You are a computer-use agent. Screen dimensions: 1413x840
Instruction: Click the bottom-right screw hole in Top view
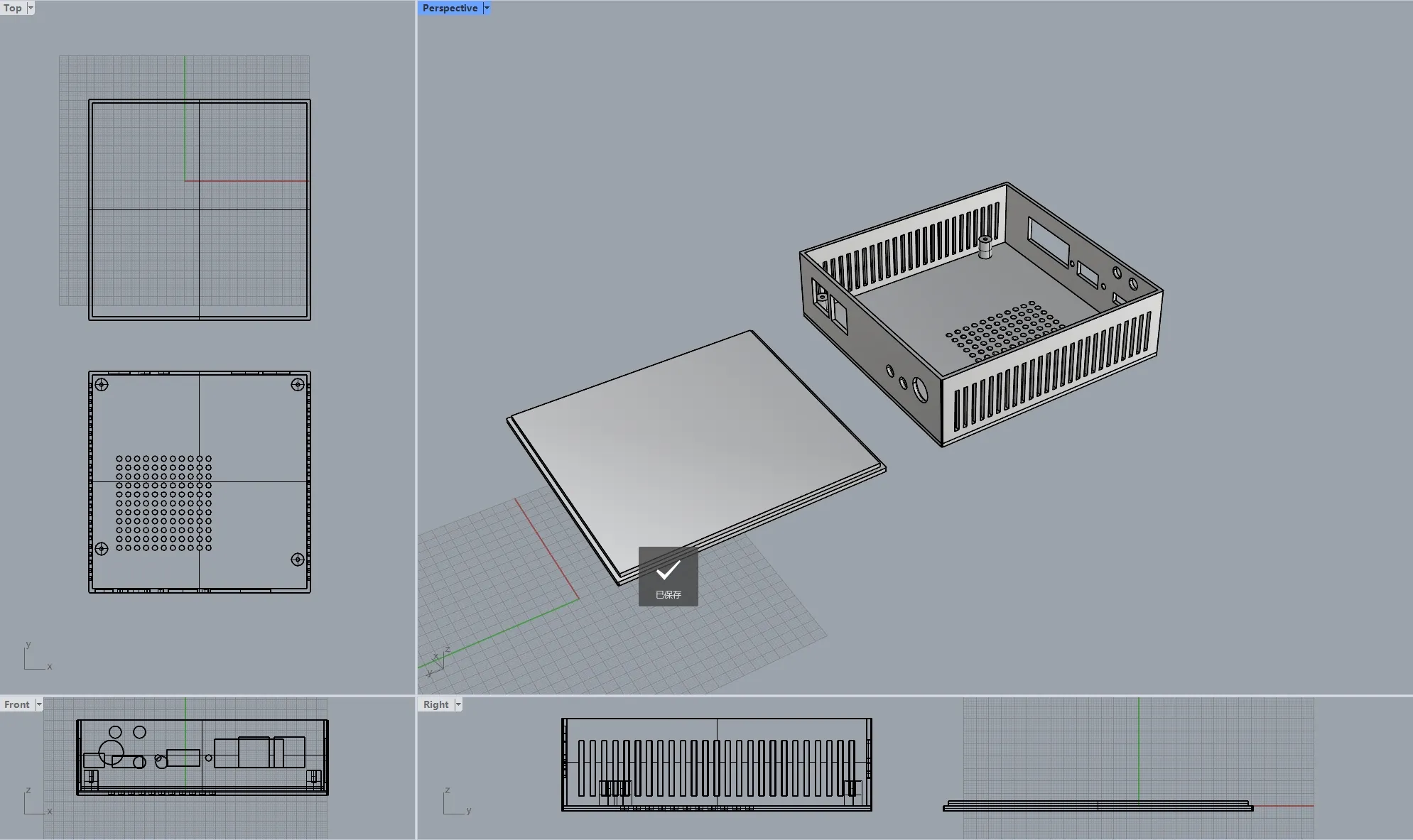pyautogui.click(x=298, y=560)
